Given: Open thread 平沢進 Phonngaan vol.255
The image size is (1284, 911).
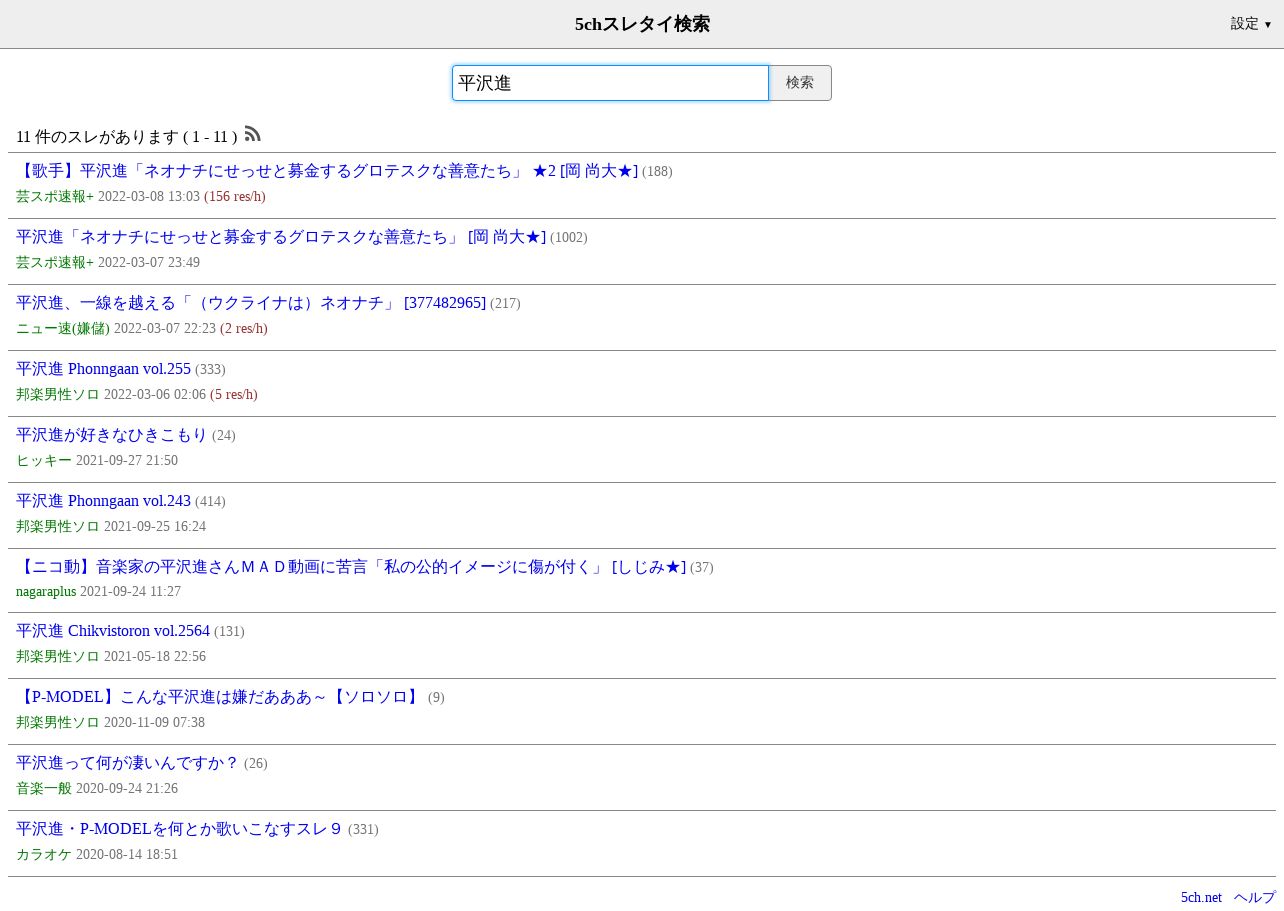Looking at the screenshot, I should click(x=103, y=369).
